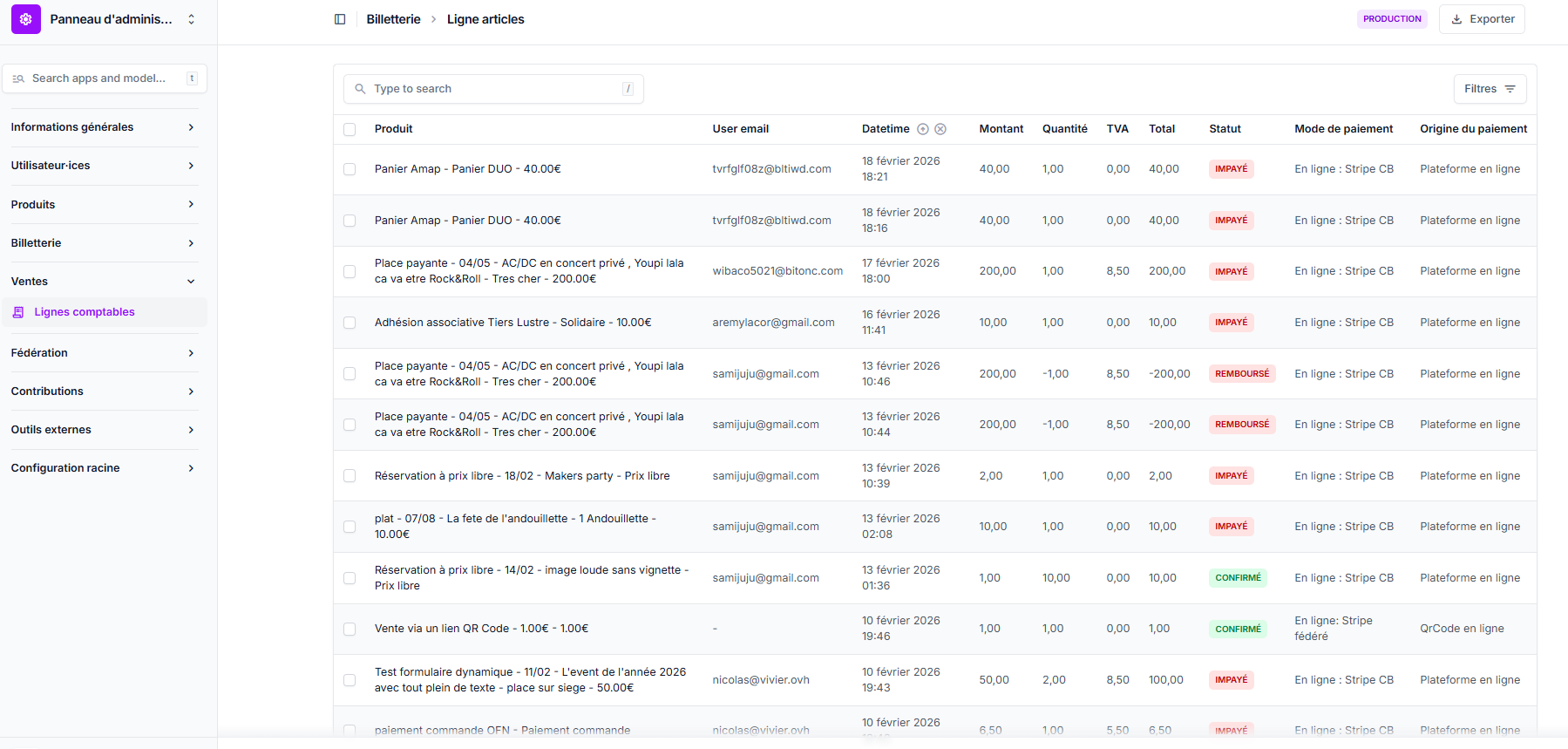The height and width of the screenshot is (749, 1568).
Task: Click the magnifier icon in table search
Action: pos(360,89)
